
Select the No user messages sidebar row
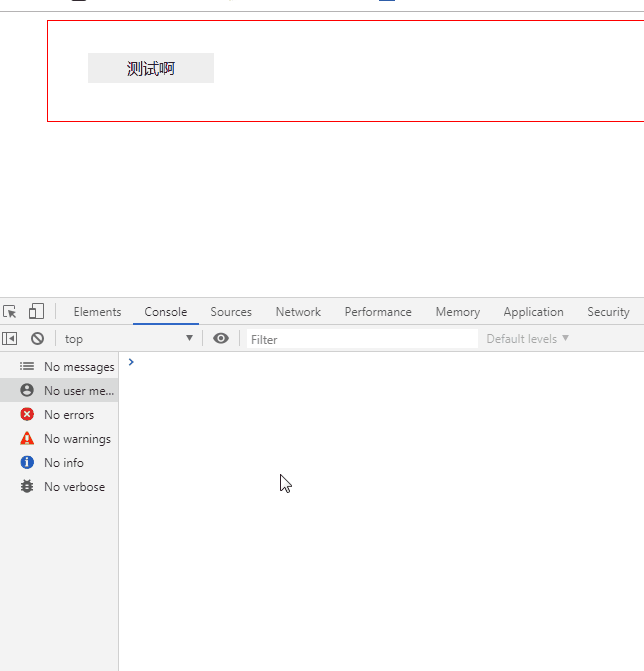(59, 390)
